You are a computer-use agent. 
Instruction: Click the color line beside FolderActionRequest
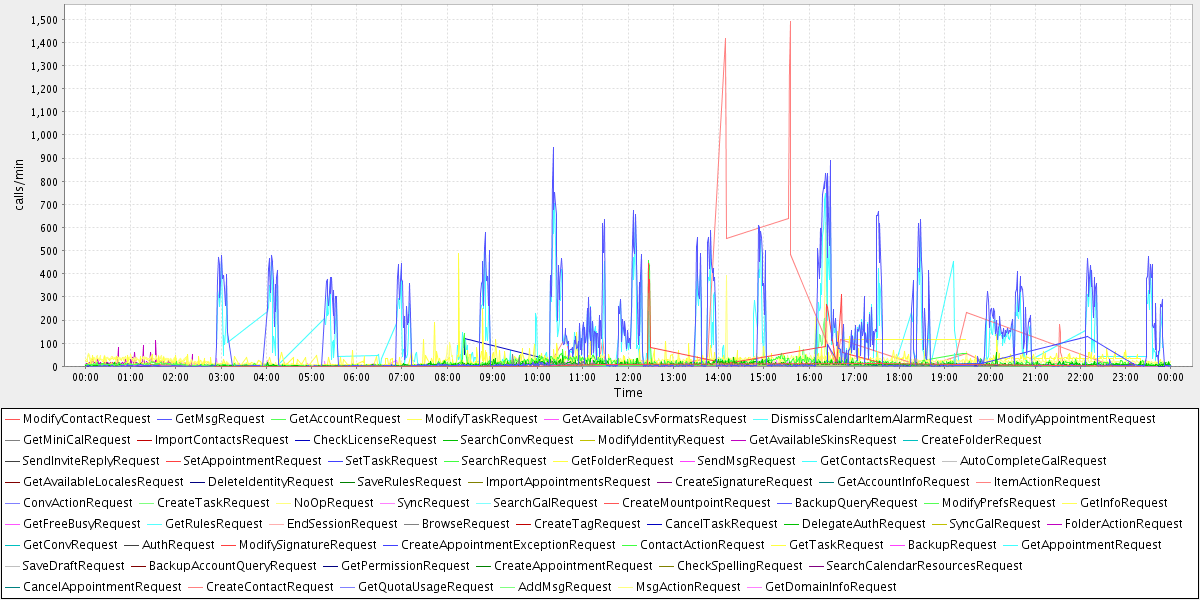[x=1054, y=524]
